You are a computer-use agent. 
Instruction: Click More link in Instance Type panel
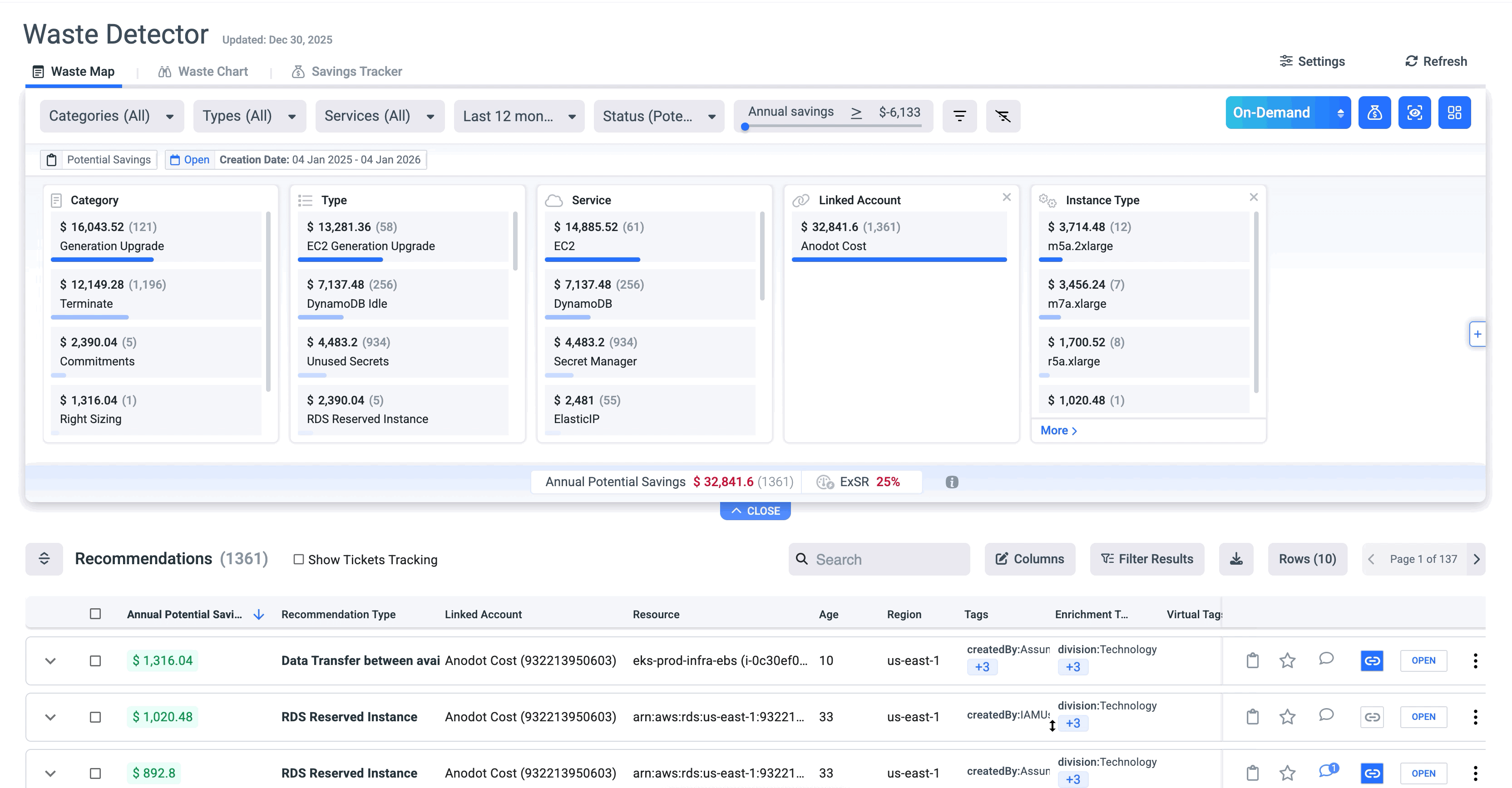pos(1057,430)
